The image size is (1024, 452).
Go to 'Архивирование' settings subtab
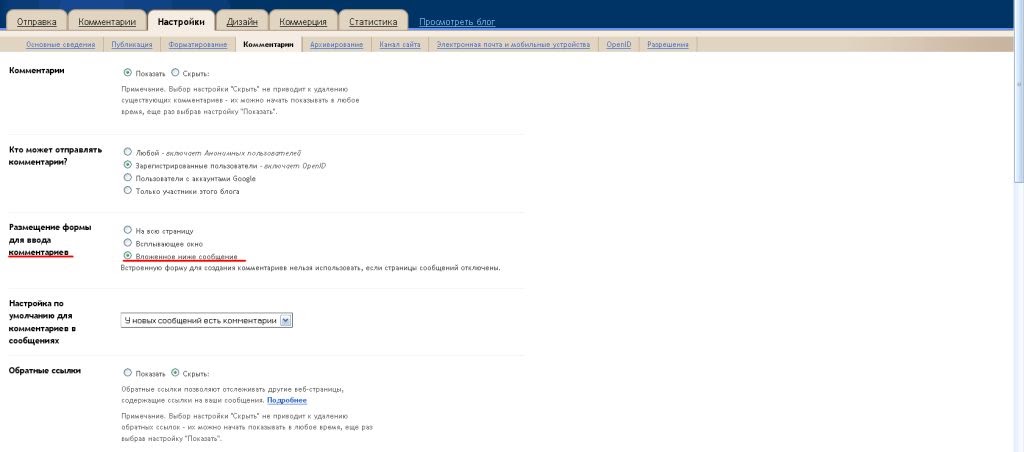point(336,44)
